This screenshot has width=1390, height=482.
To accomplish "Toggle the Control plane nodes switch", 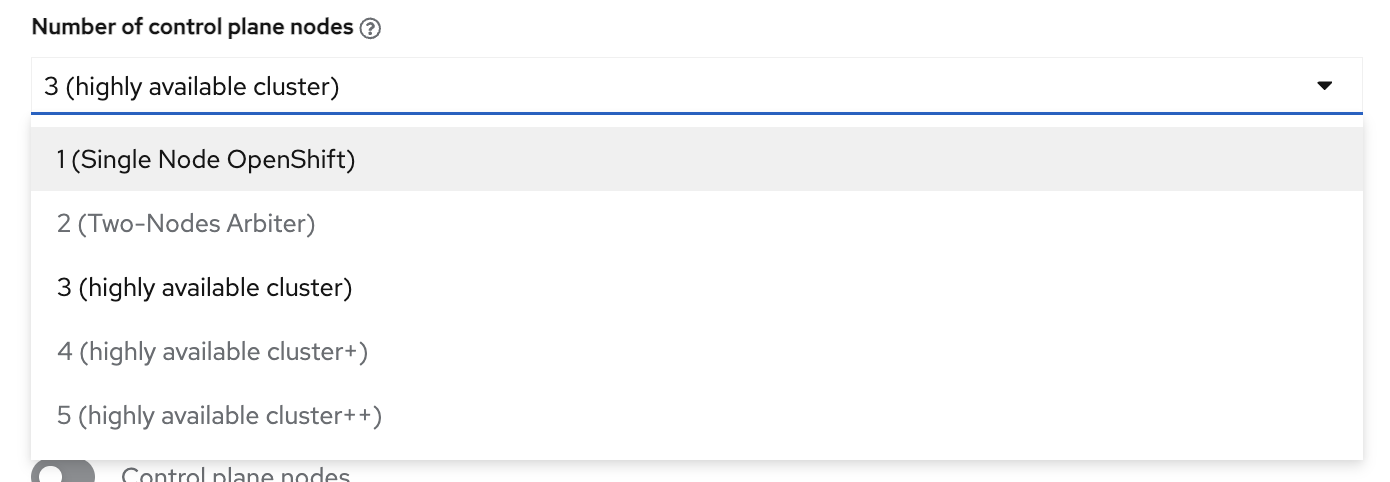I will tap(63, 472).
